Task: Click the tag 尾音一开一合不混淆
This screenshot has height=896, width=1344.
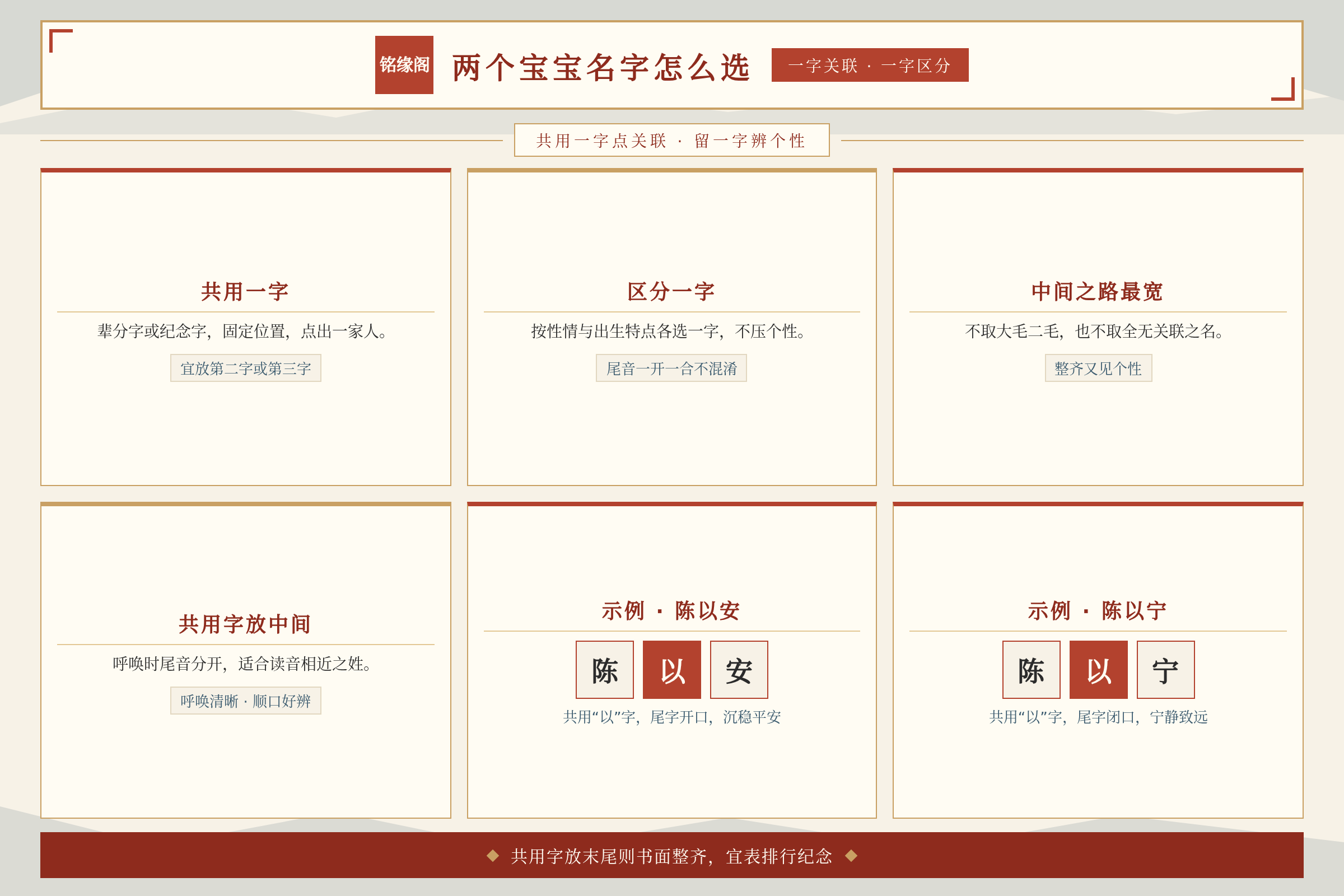Action: click(x=671, y=368)
